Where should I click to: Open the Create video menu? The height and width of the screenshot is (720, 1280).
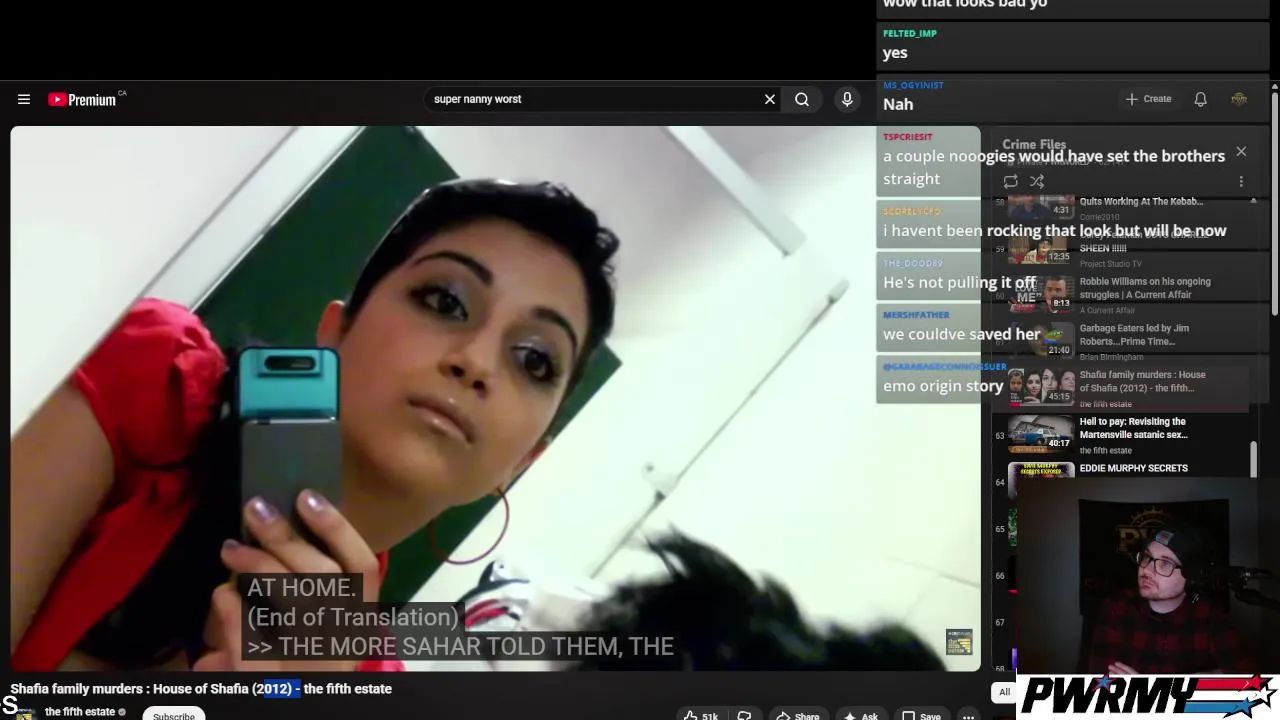click(x=1148, y=99)
